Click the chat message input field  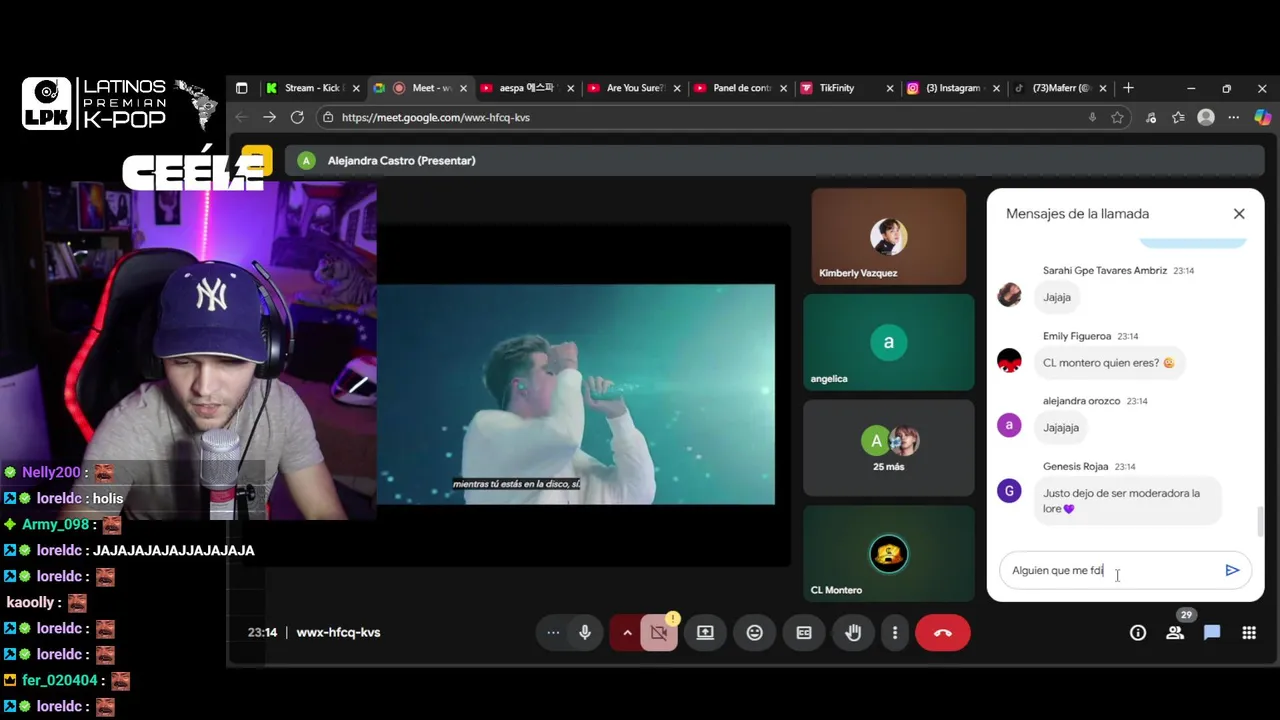(1112, 570)
